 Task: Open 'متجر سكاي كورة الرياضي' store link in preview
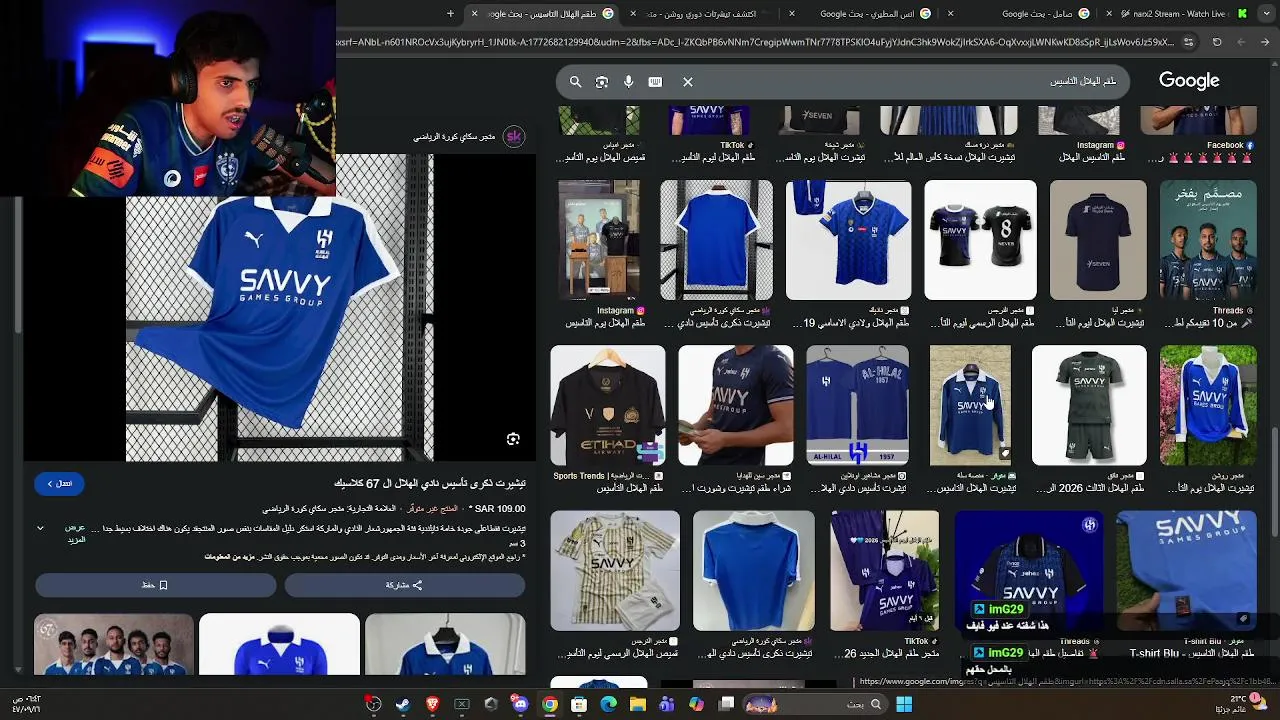tap(454, 137)
